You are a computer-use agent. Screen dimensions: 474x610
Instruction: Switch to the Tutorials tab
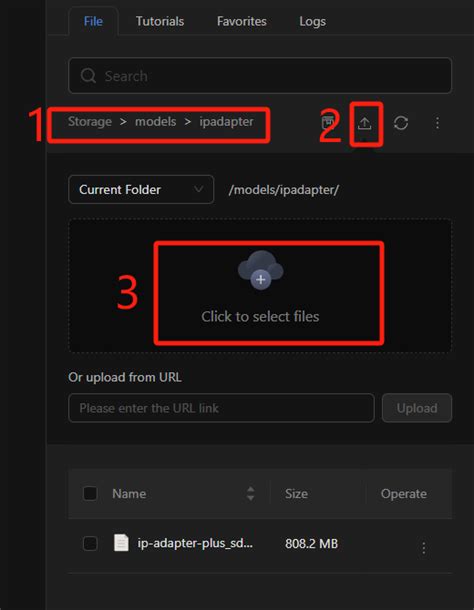point(160,21)
